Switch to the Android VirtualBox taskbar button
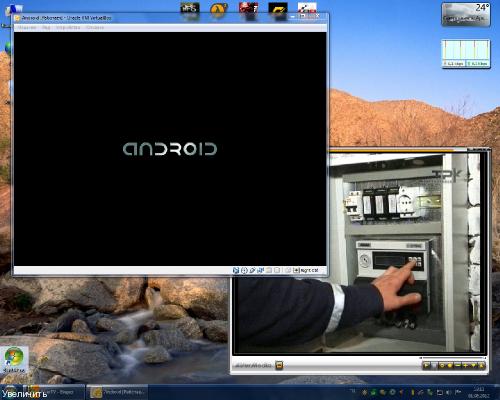 (x=117, y=392)
